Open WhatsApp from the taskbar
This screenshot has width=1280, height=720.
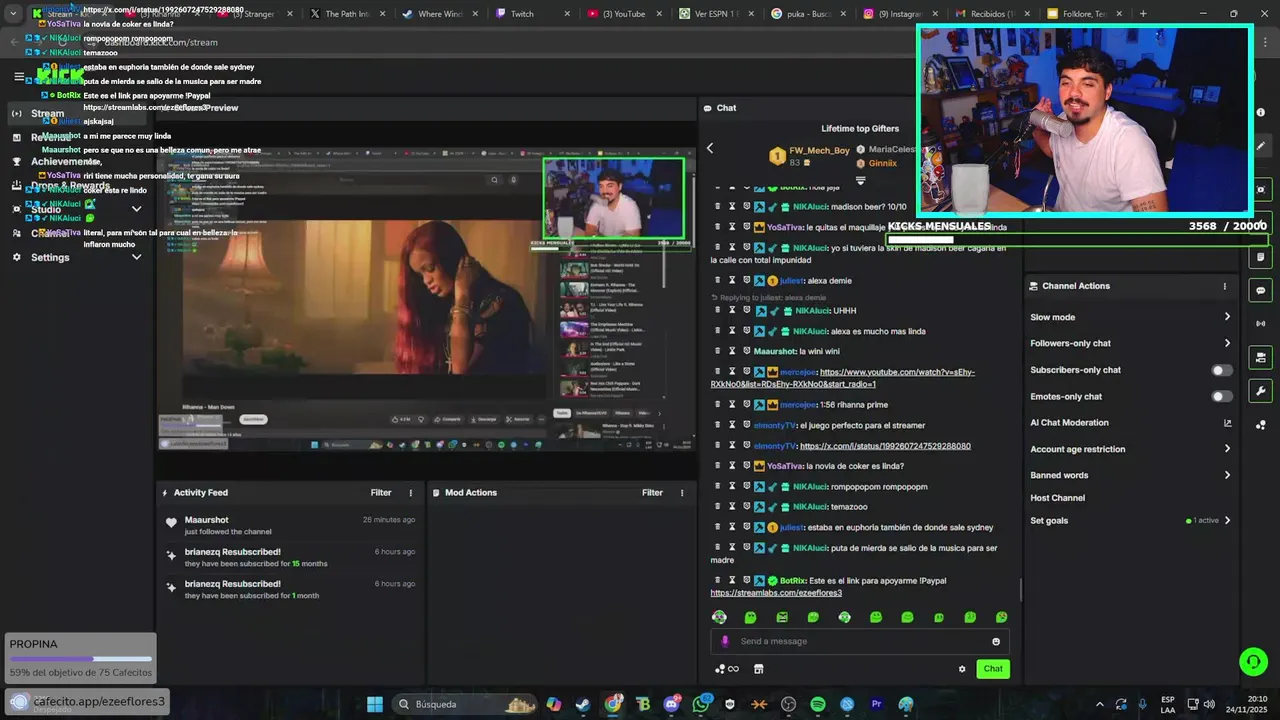[700, 704]
